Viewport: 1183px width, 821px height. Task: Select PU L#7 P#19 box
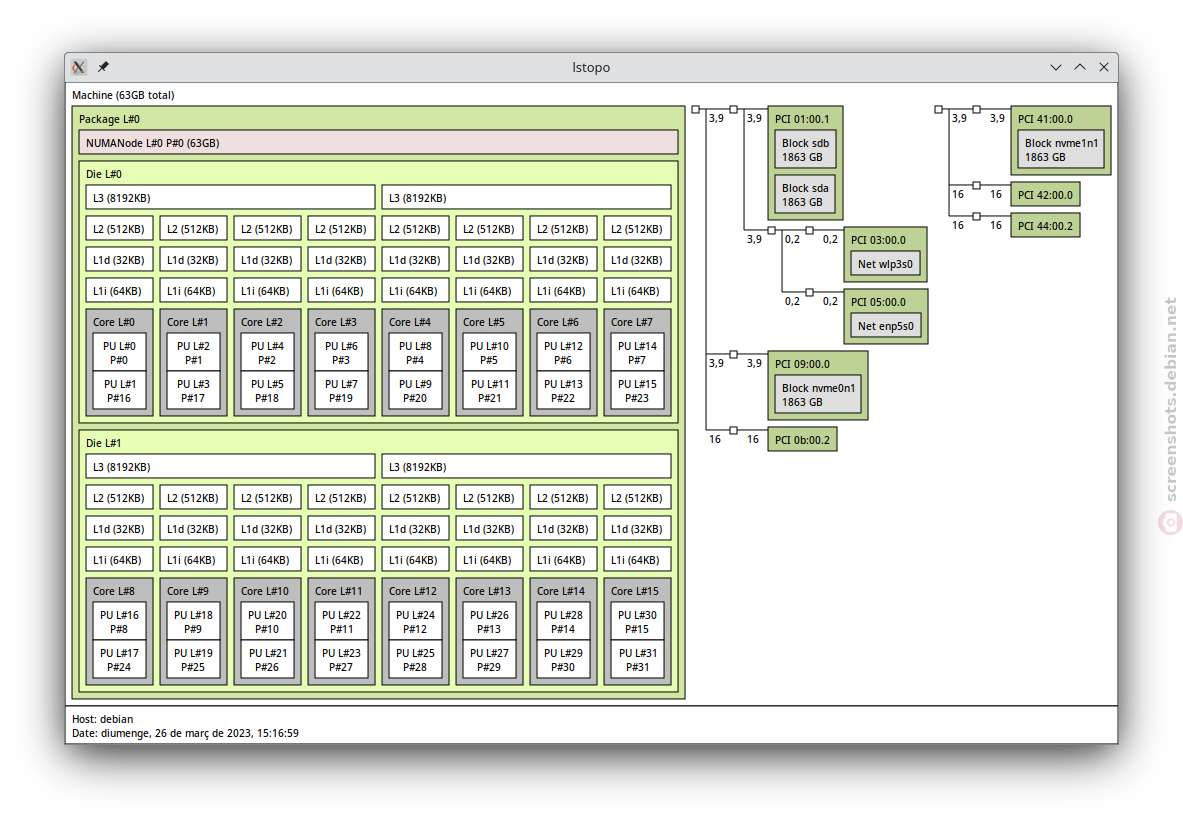[x=341, y=391]
